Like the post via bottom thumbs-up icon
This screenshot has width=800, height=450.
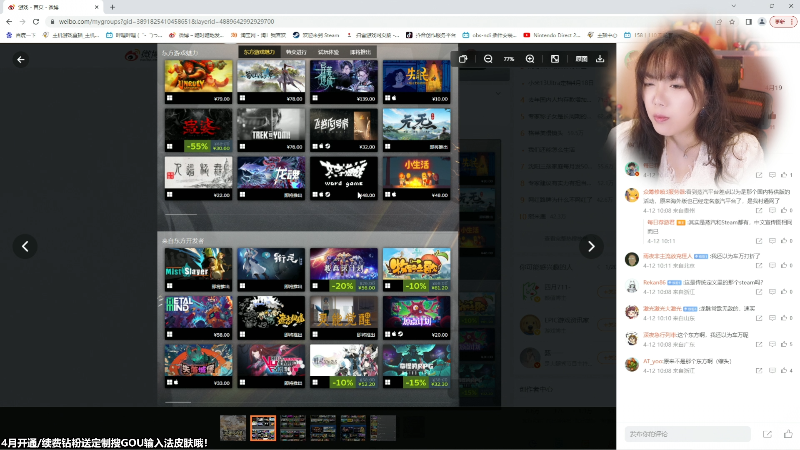(x=788, y=434)
